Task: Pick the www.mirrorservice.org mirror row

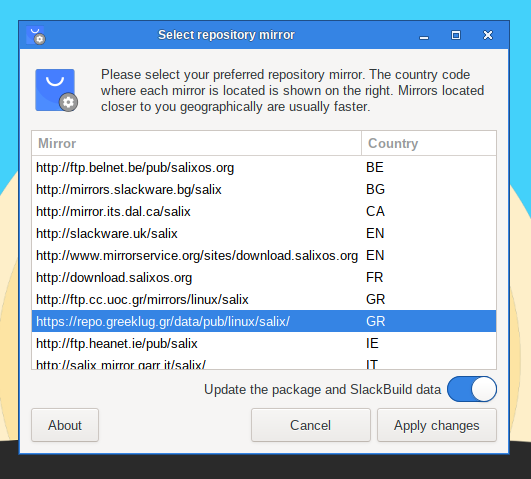Action: [264, 255]
